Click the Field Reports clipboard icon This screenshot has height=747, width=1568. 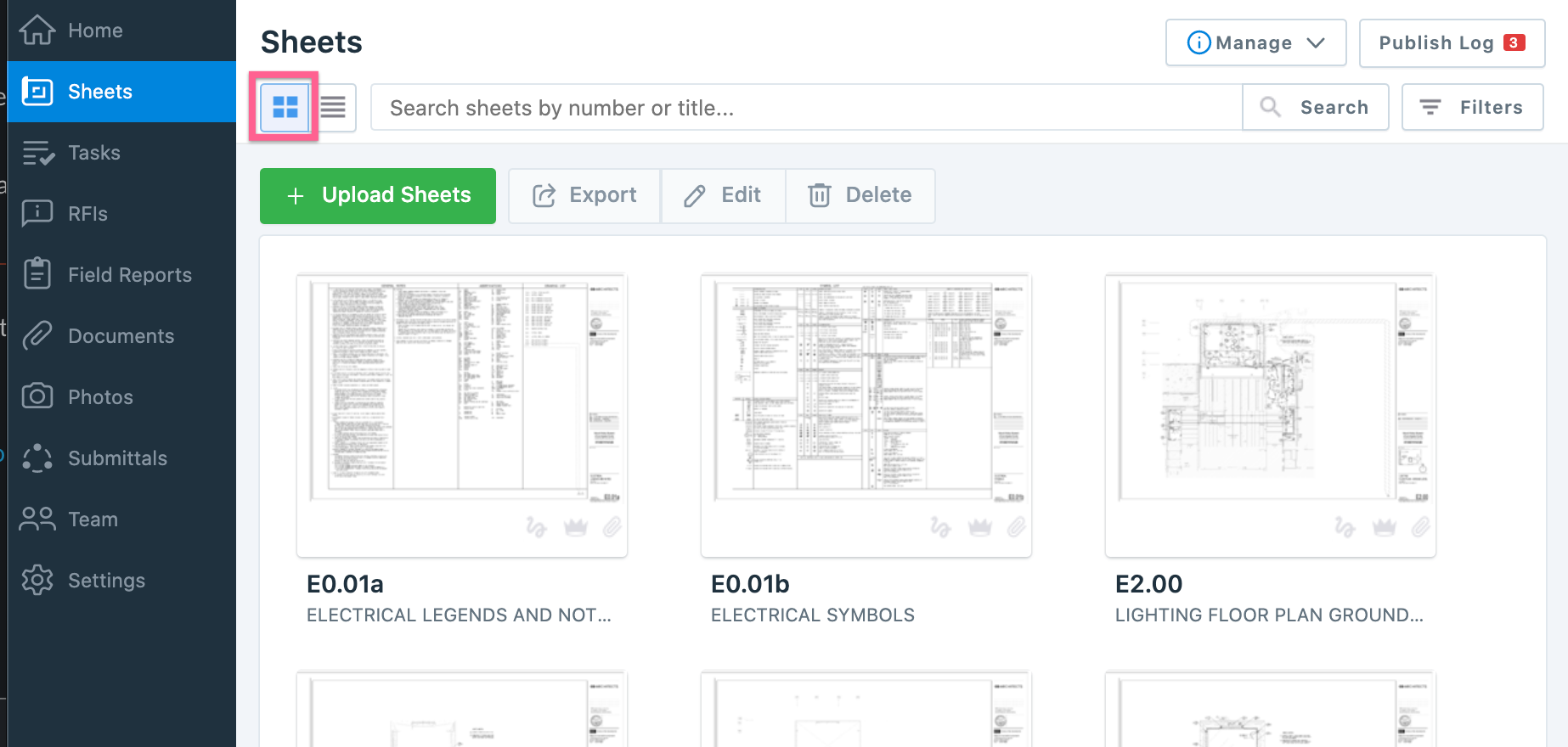pyautogui.click(x=37, y=273)
